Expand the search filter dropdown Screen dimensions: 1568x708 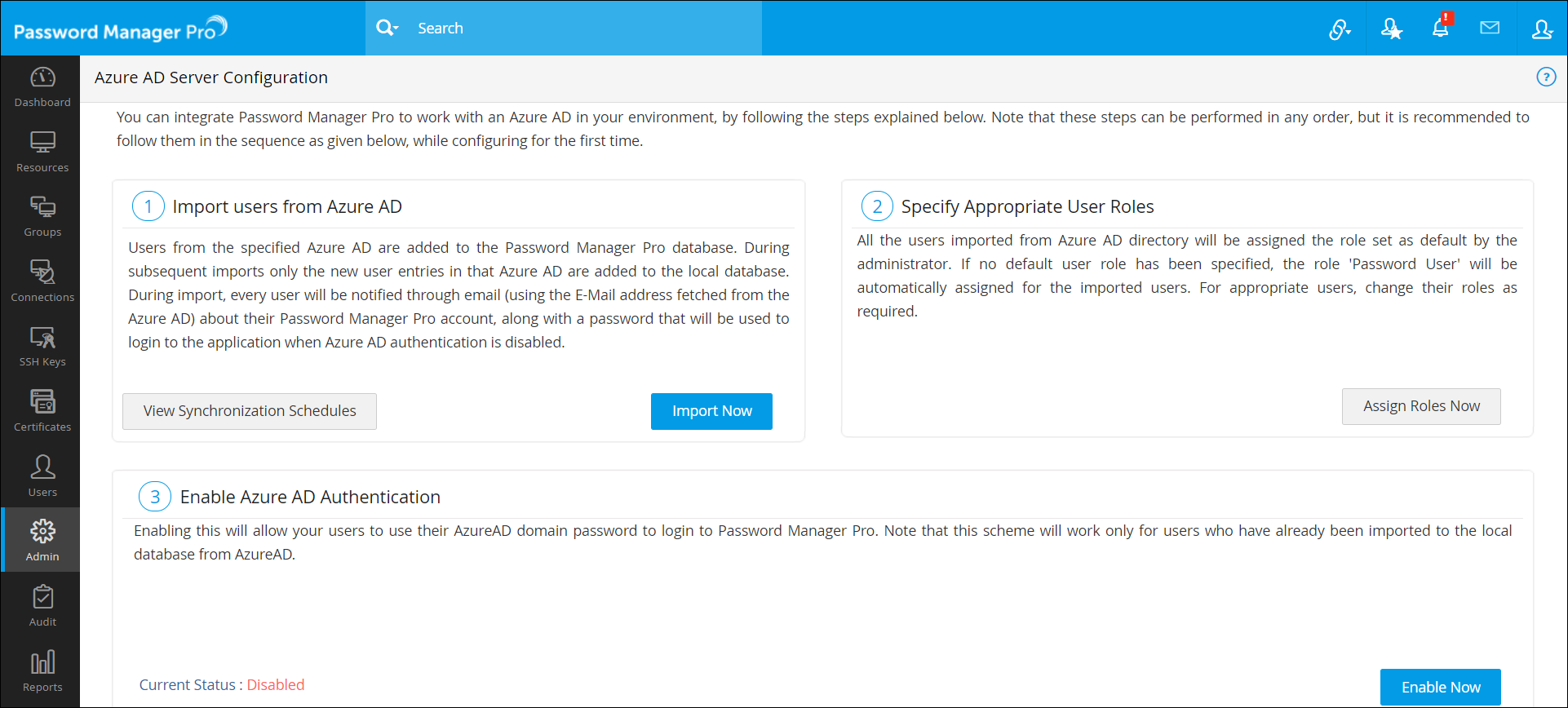pyautogui.click(x=387, y=29)
